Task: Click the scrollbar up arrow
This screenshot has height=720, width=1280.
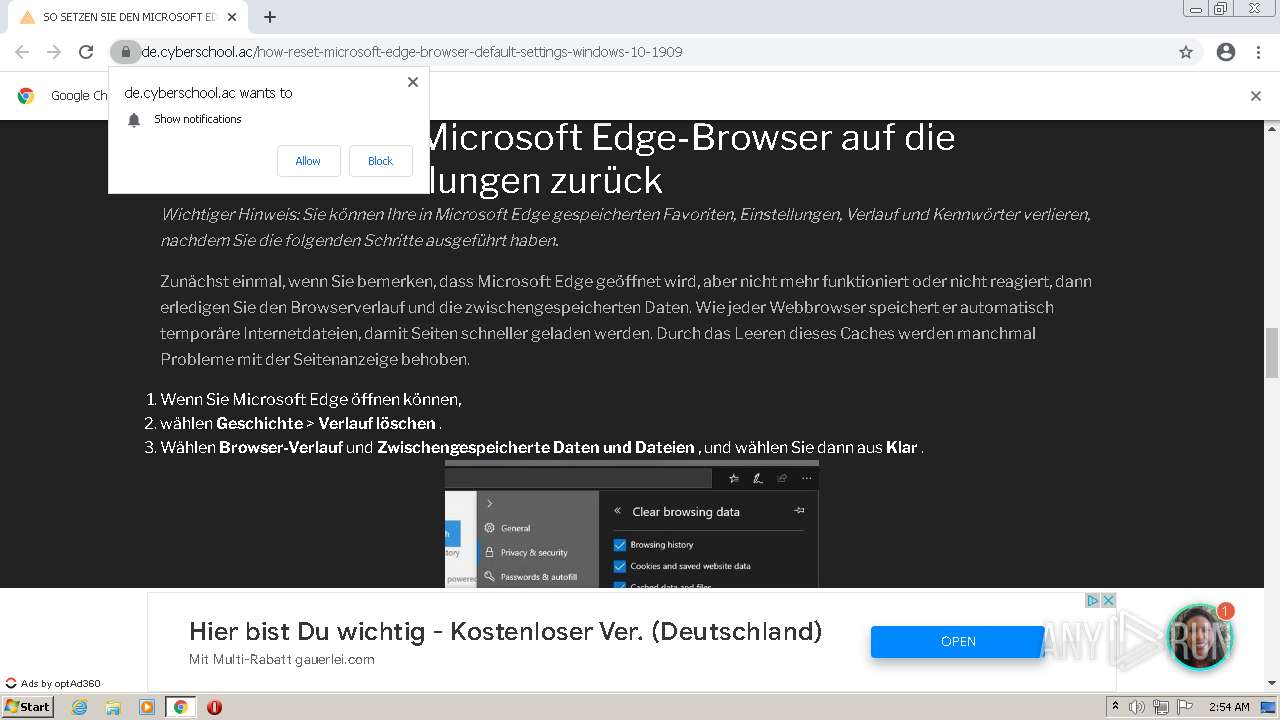Action: point(1272,129)
